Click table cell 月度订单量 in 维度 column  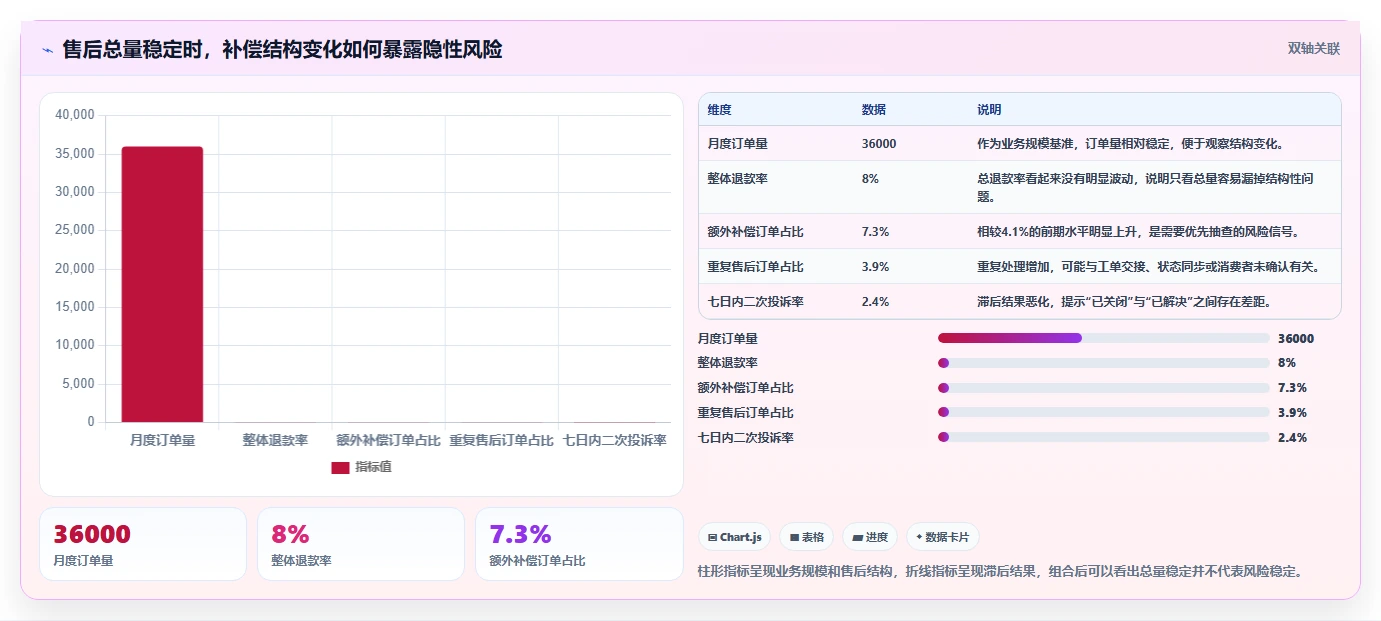738,143
